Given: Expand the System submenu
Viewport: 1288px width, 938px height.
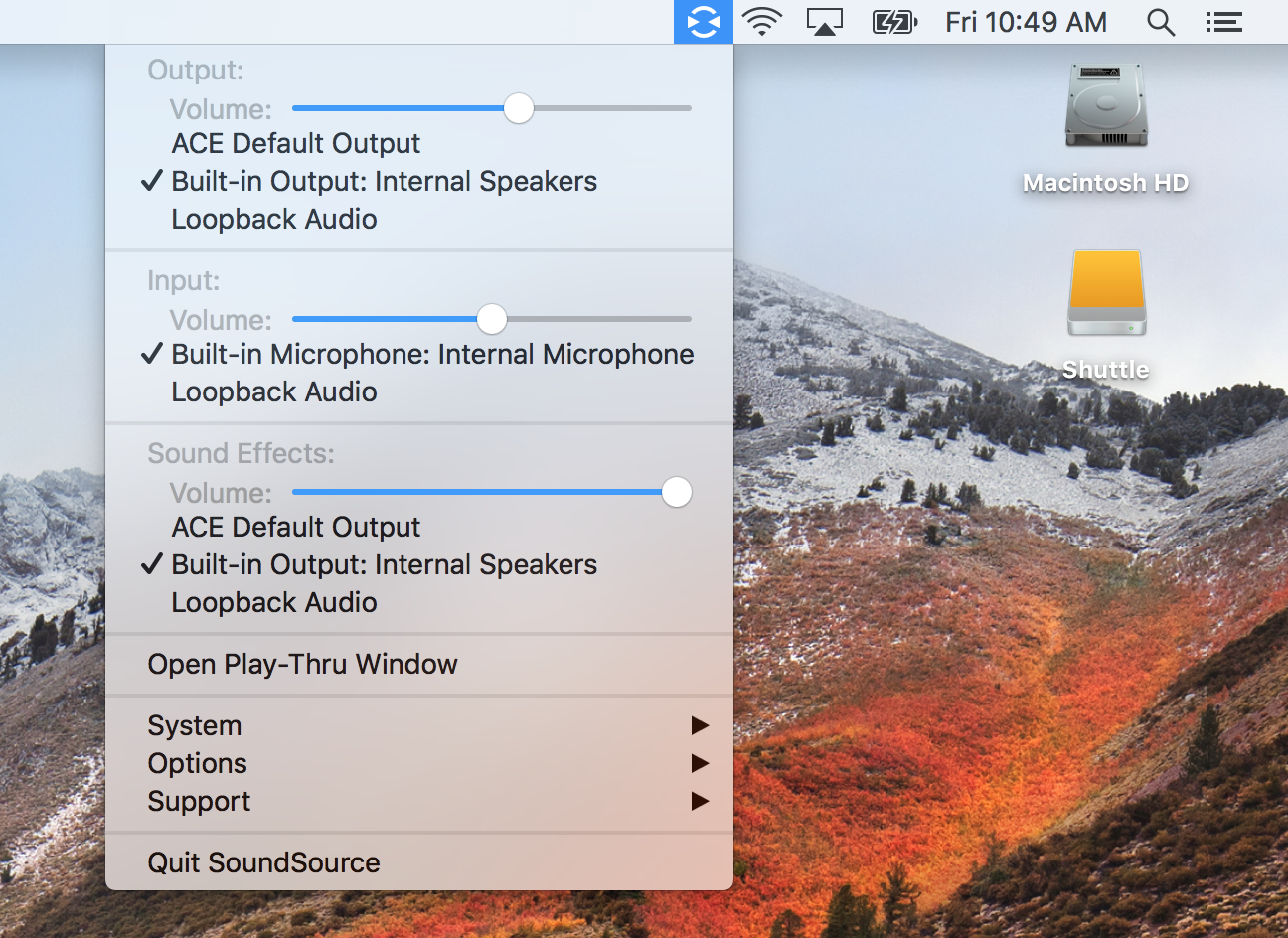Looking at the screenshot, I should tap(419, 725).
